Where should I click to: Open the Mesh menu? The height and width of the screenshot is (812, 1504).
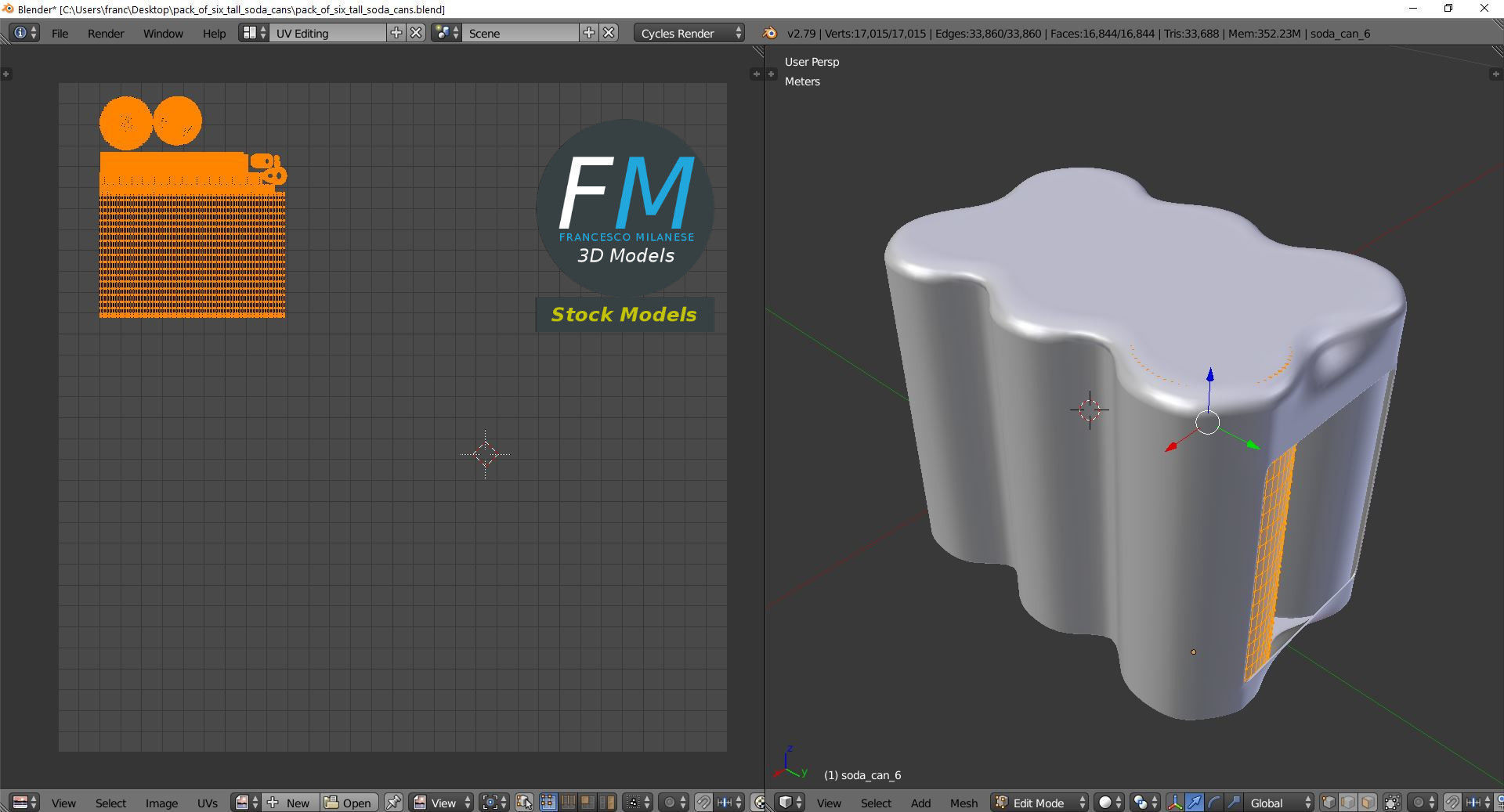pos(963,803)
